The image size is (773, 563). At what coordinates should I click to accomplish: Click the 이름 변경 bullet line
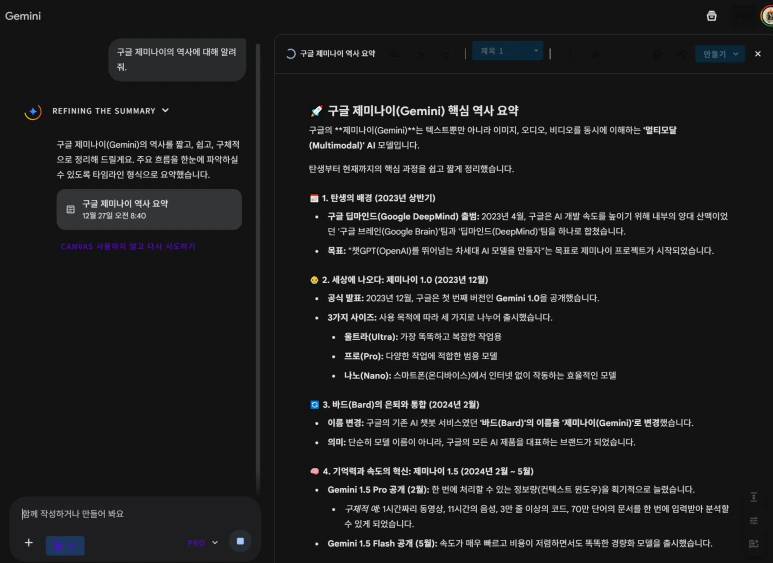(510, 423)
